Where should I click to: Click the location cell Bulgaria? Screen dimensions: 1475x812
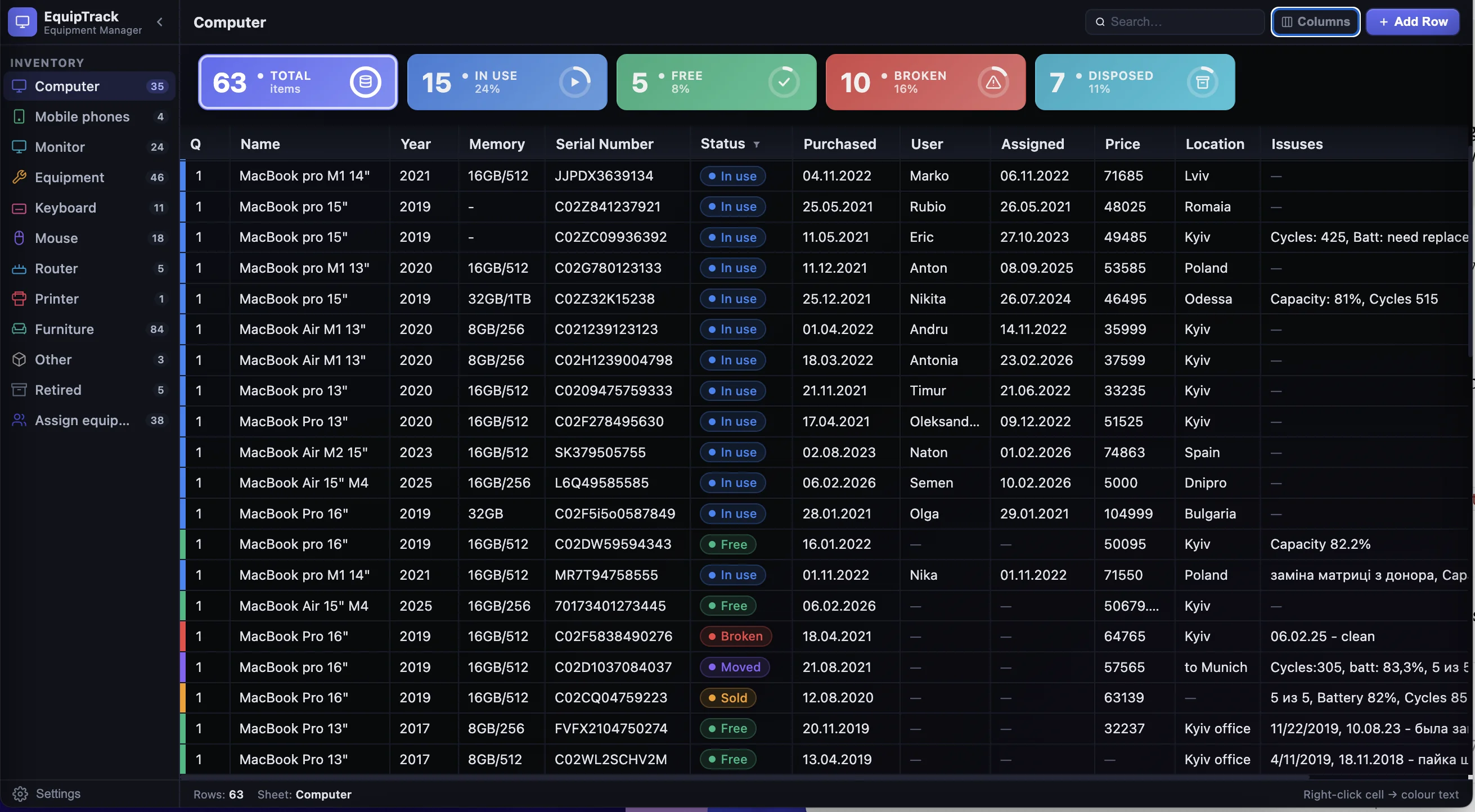point(1210,513)
